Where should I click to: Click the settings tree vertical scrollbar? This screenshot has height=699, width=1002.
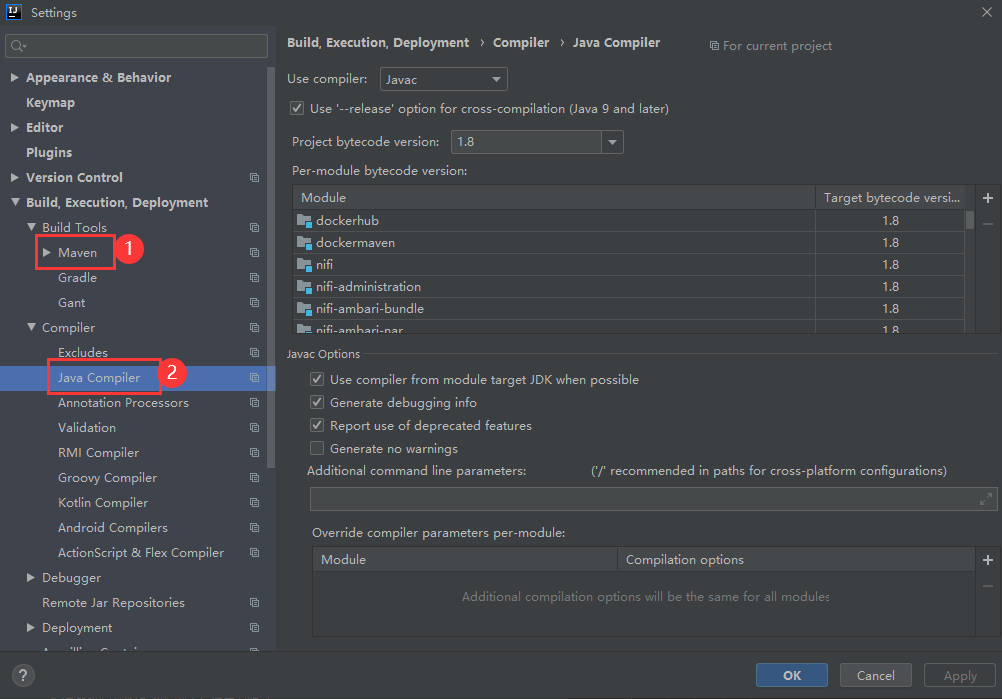[271, 267]
